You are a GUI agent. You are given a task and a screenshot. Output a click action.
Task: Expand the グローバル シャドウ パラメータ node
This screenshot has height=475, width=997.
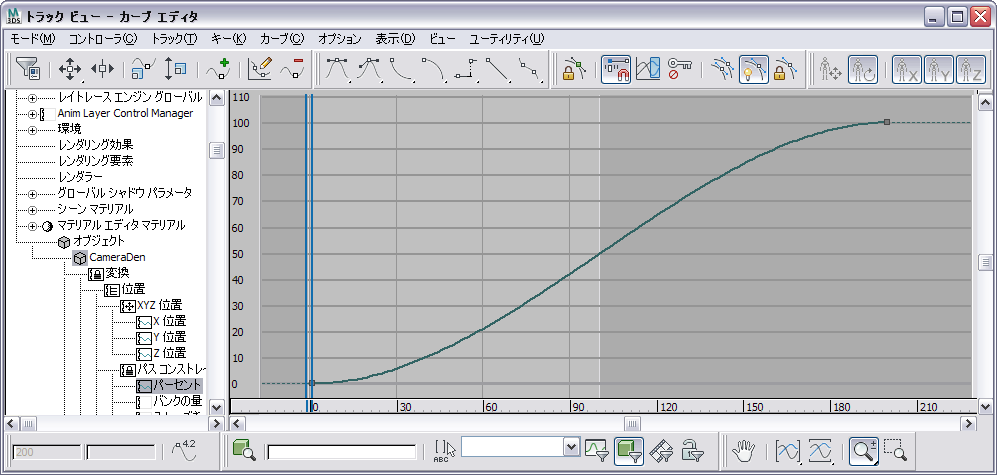(x=32, y=193)
